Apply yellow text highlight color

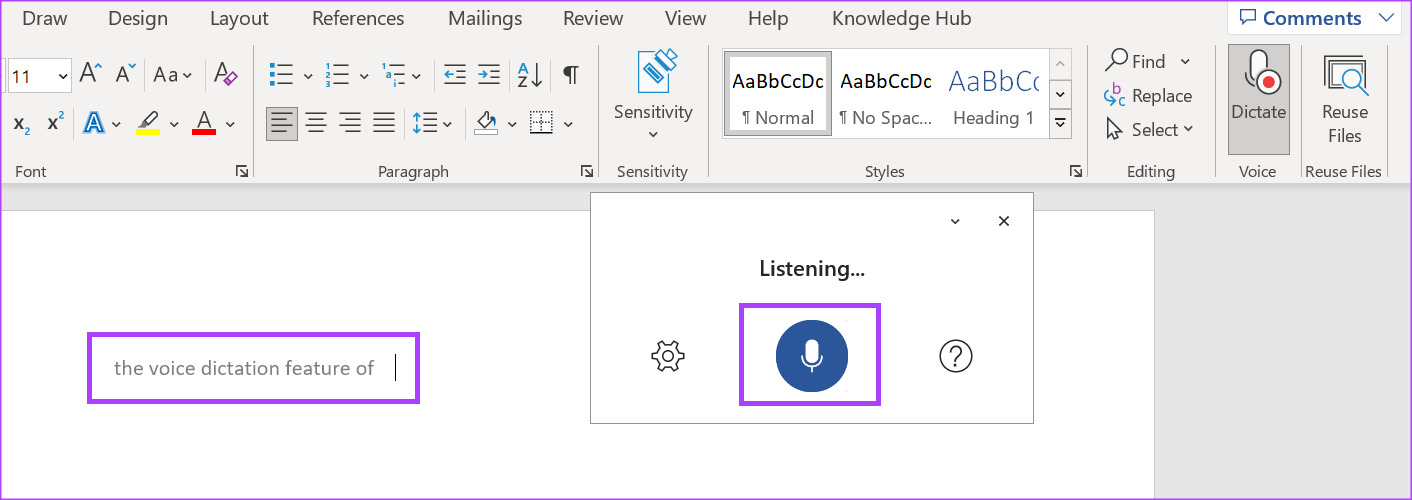(x=148, y=123)
